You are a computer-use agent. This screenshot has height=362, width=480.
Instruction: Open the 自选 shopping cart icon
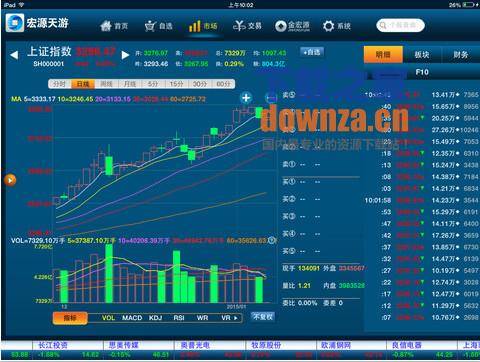point(150,26)
